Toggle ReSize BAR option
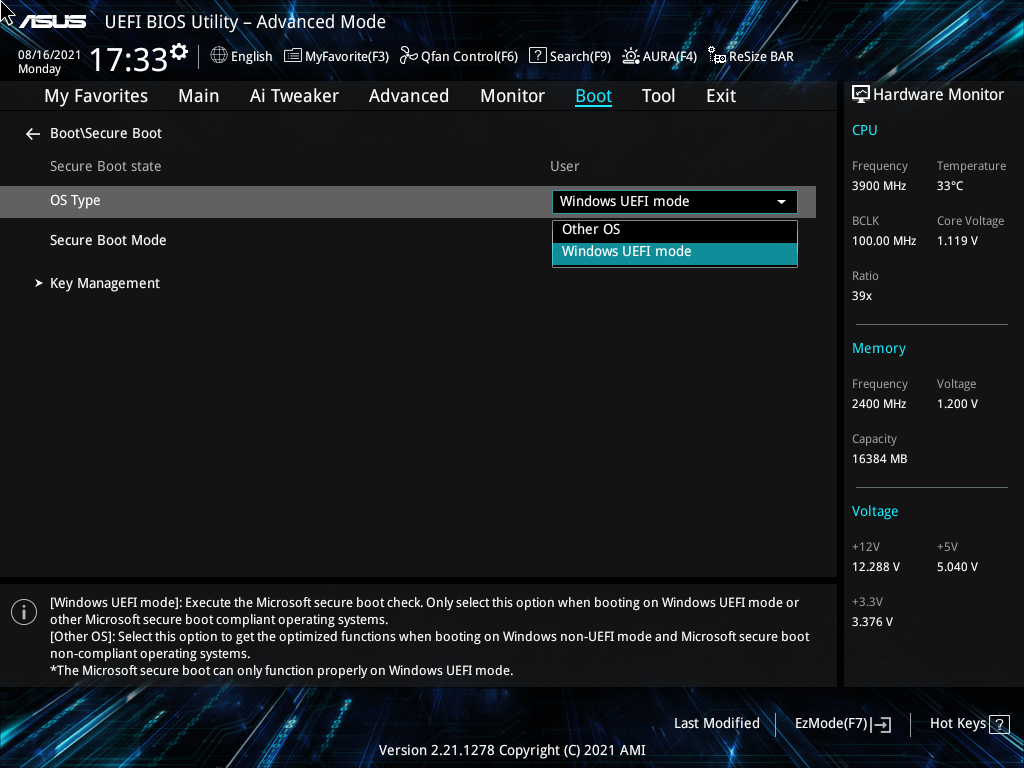The width and height of the screenshot is (1024, 768). 751,56
